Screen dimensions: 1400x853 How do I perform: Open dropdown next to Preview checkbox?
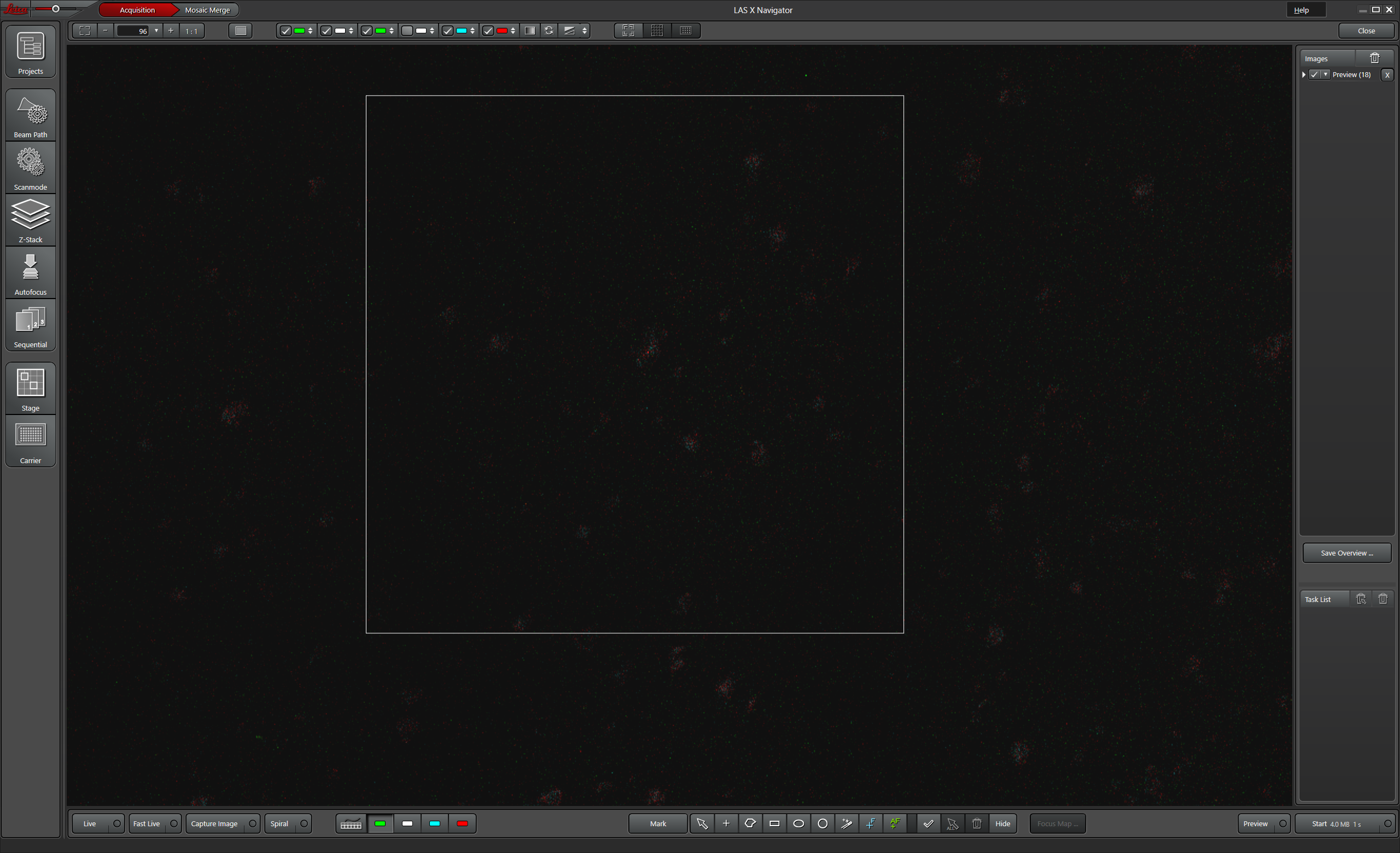click(1325, 74)
